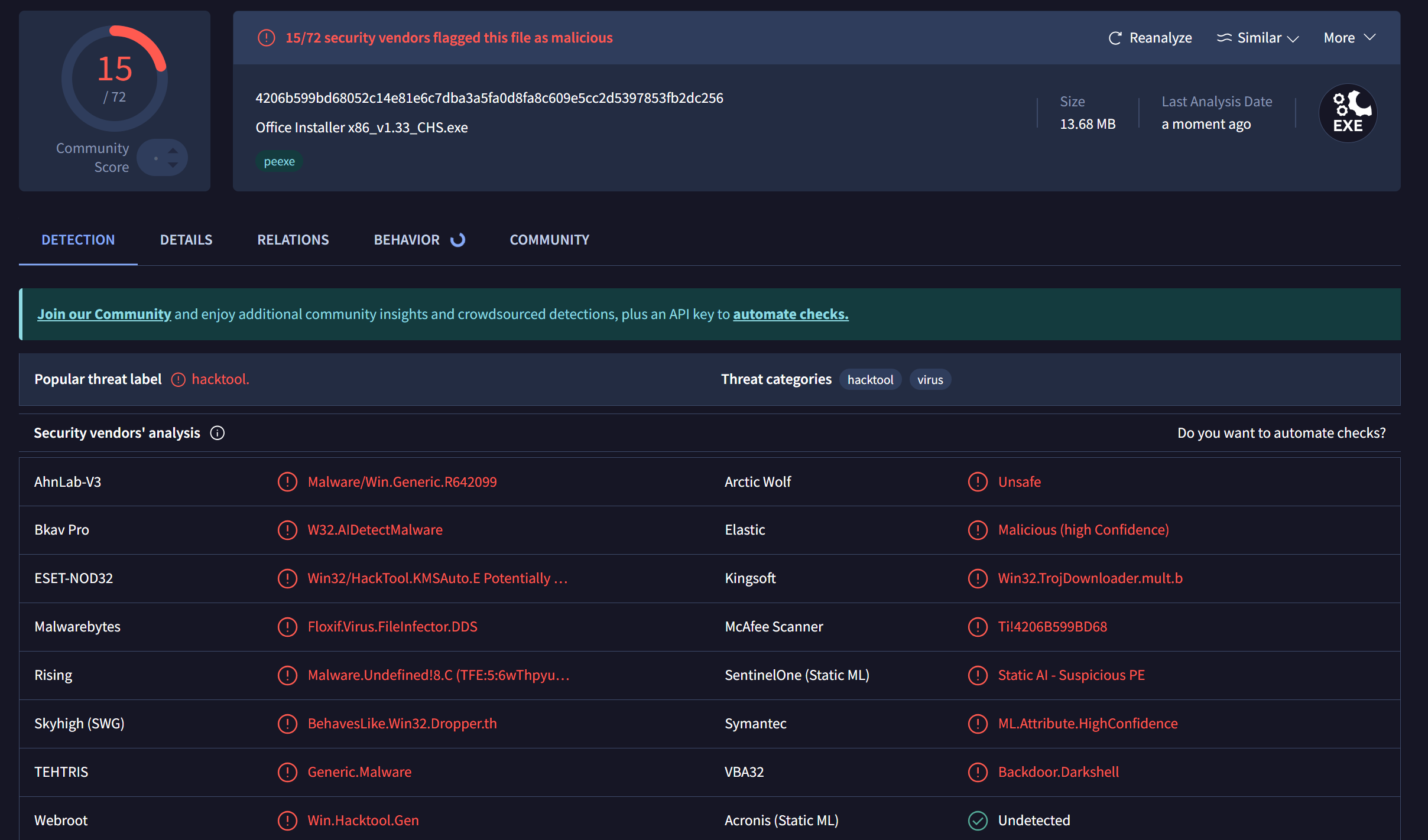
Task: Expand the Similar dropdown
Action: pyautogui.click(x=1293, y=38)
